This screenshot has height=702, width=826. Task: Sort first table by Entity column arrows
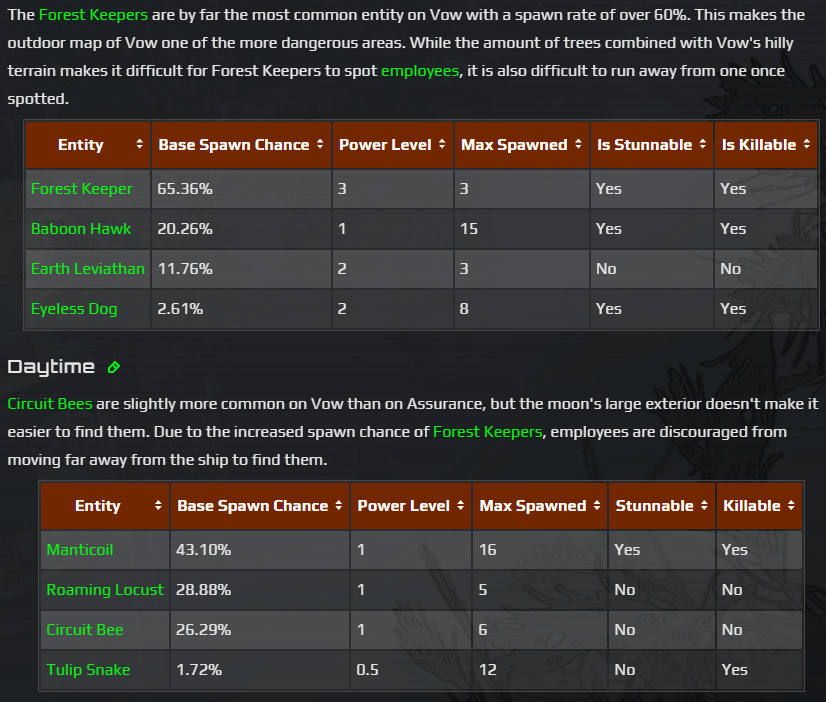click(139, 145)
